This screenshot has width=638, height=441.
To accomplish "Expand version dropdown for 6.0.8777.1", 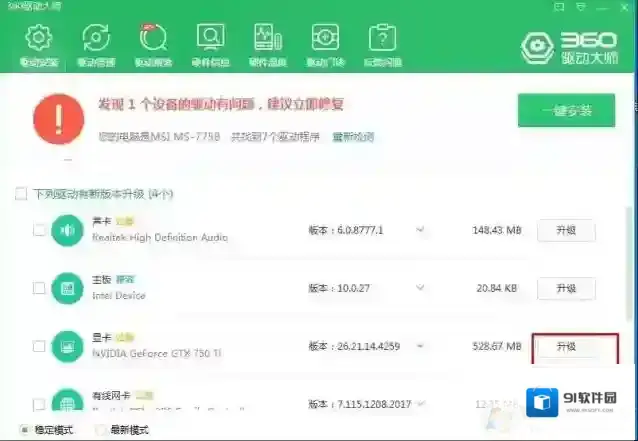I will [421, 231].
